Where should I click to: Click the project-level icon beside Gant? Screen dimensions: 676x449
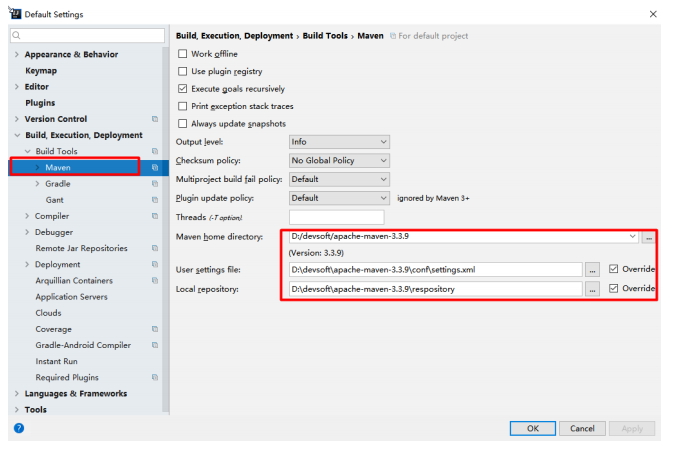(x=155, y=200)
